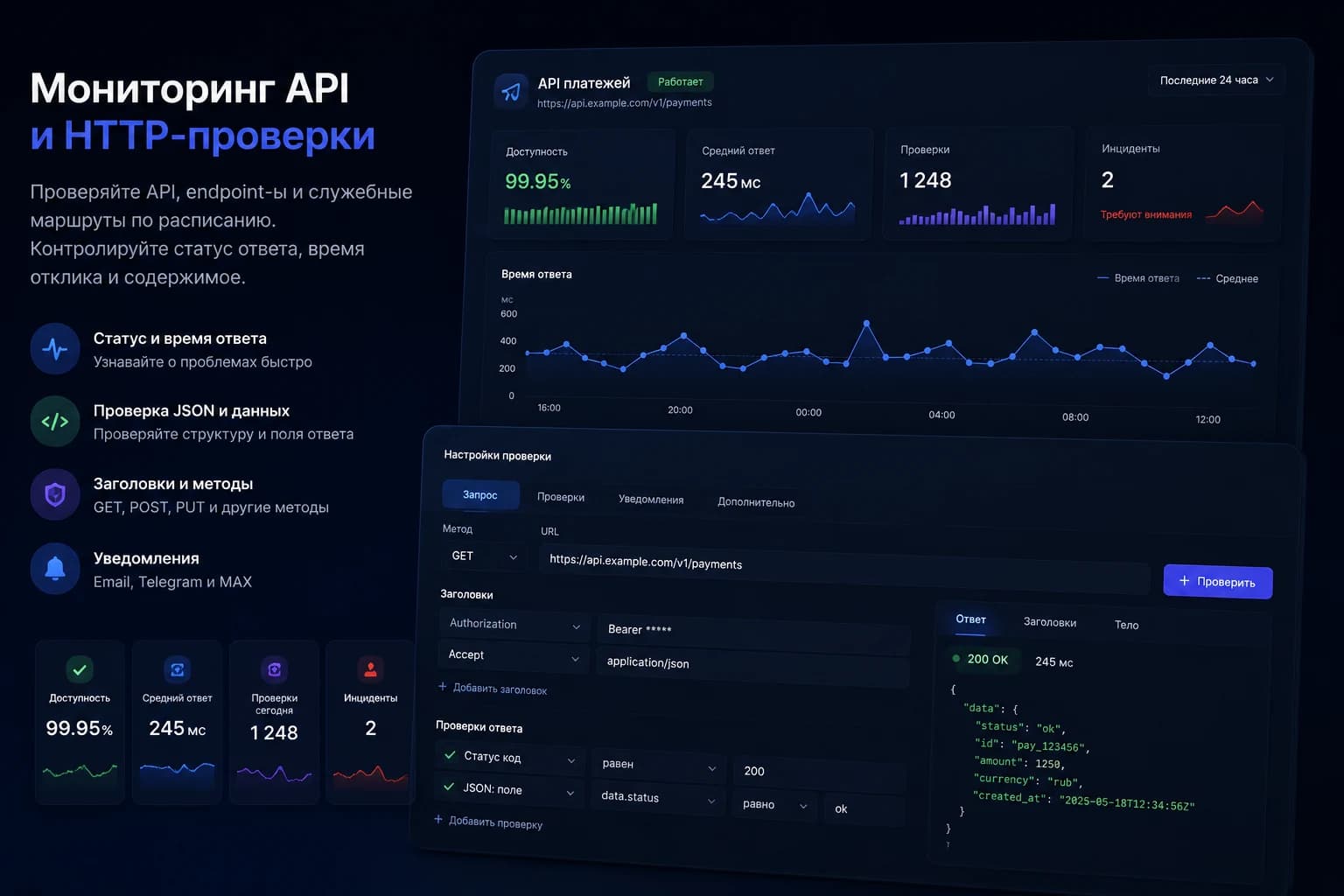Screen dimensions: 1344x896
Task: Click the Среднее legend entry
Action: pos(1228,278)
